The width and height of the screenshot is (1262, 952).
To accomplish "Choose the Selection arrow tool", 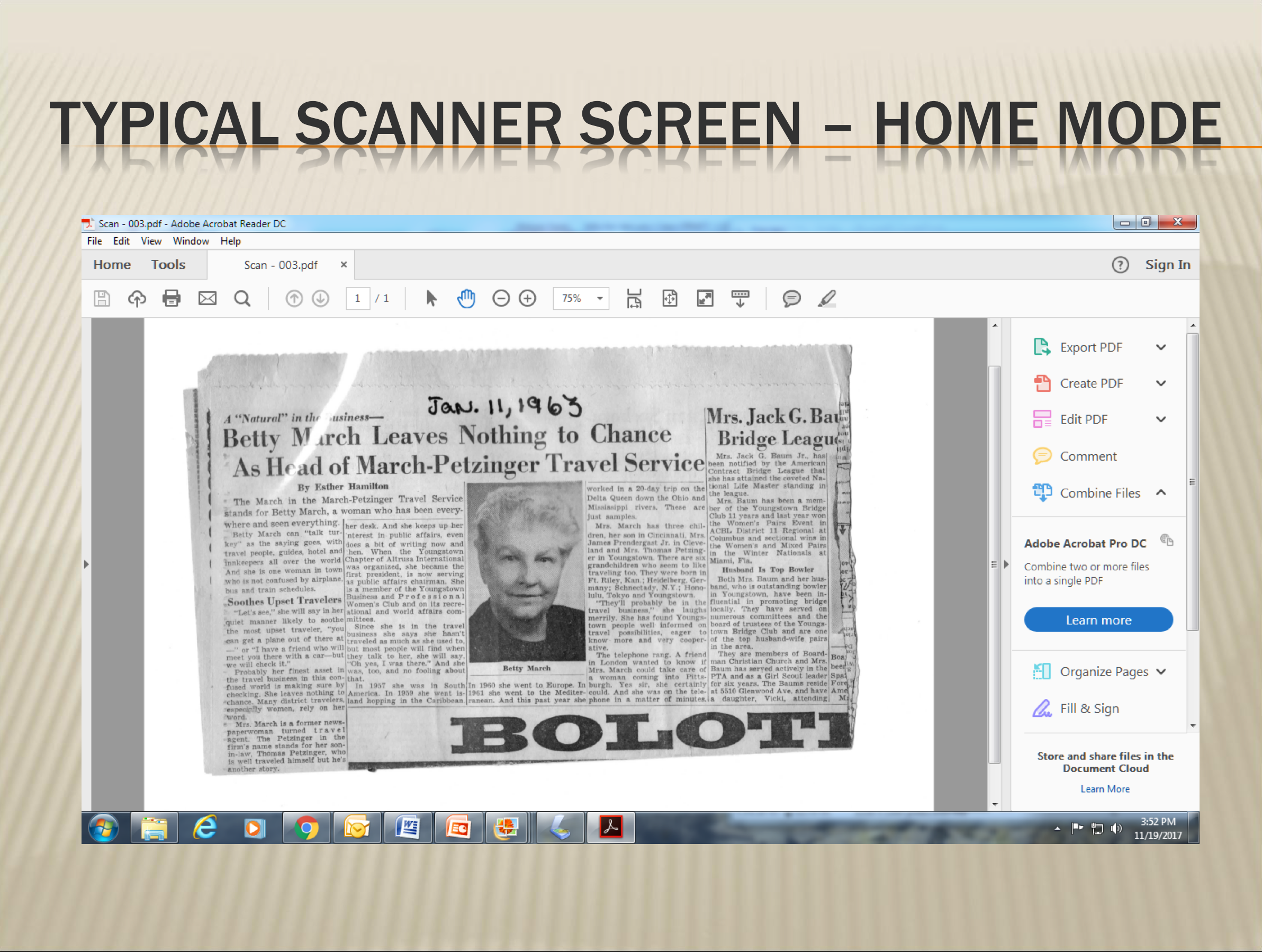I will coord(431,299).
